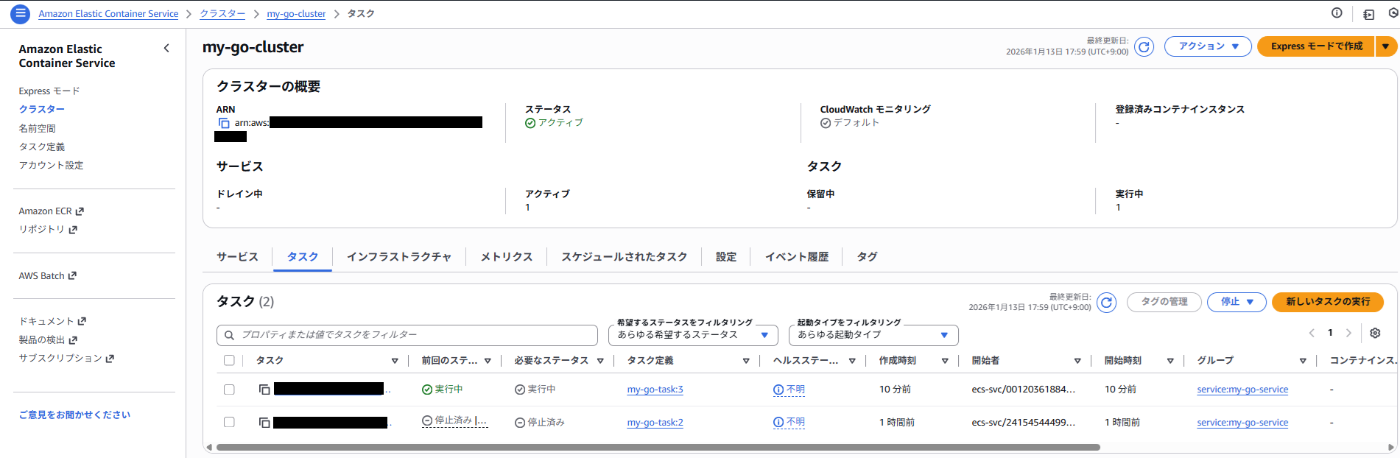Viewport: 1400px width, 458px height.
Task: Focus the task filter search field
Action: 409,335
